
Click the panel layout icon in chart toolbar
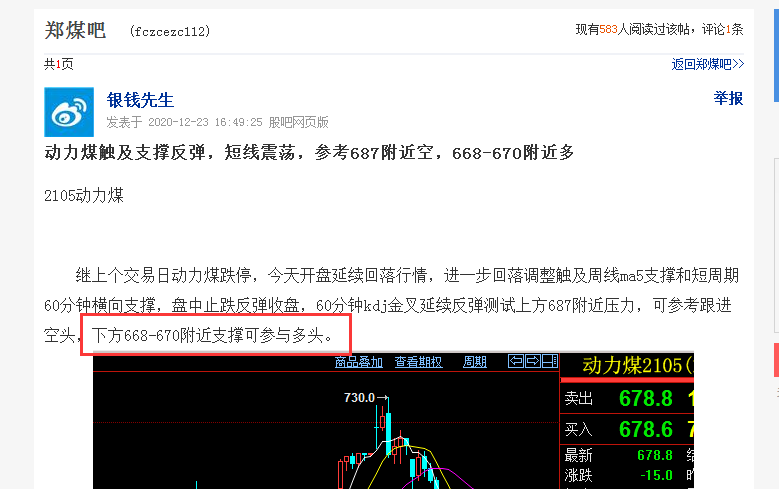[x=549, y=361]
